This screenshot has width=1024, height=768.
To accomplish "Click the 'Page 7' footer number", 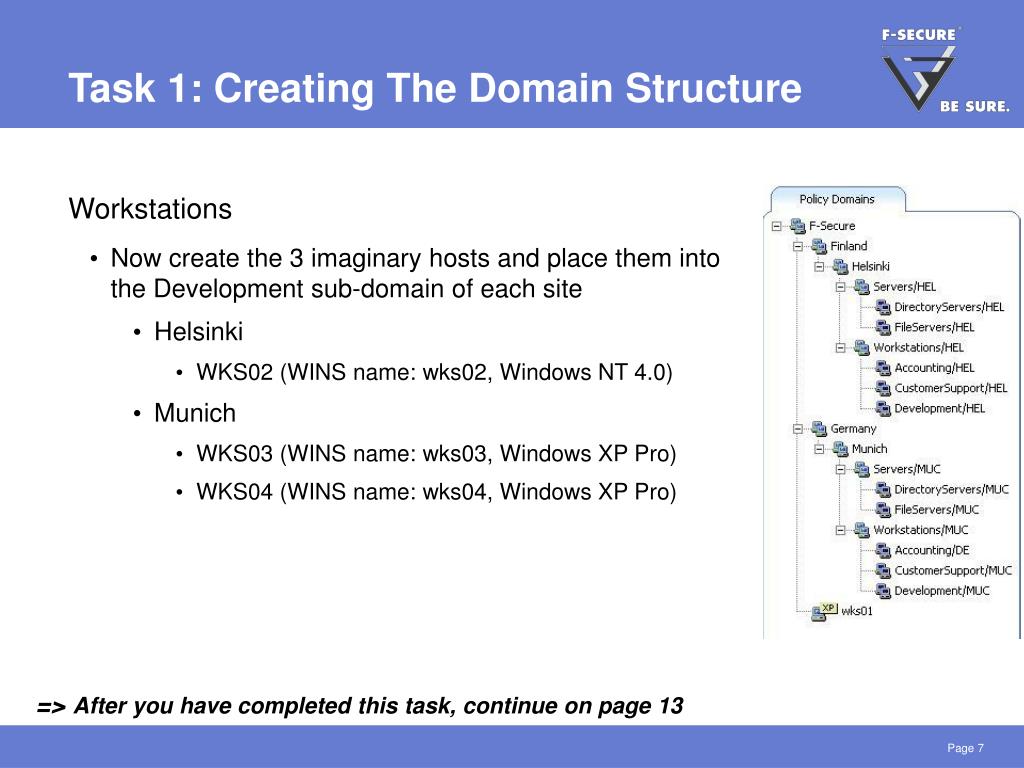I will click(x=965, y=748).
